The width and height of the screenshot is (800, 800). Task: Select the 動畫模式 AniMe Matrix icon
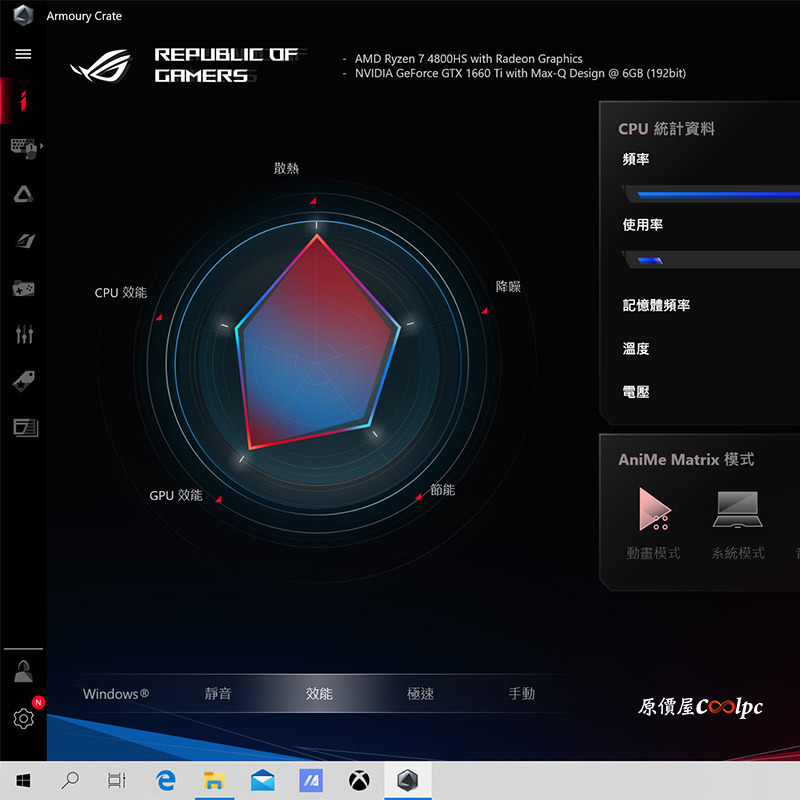(x=655, y=509)
